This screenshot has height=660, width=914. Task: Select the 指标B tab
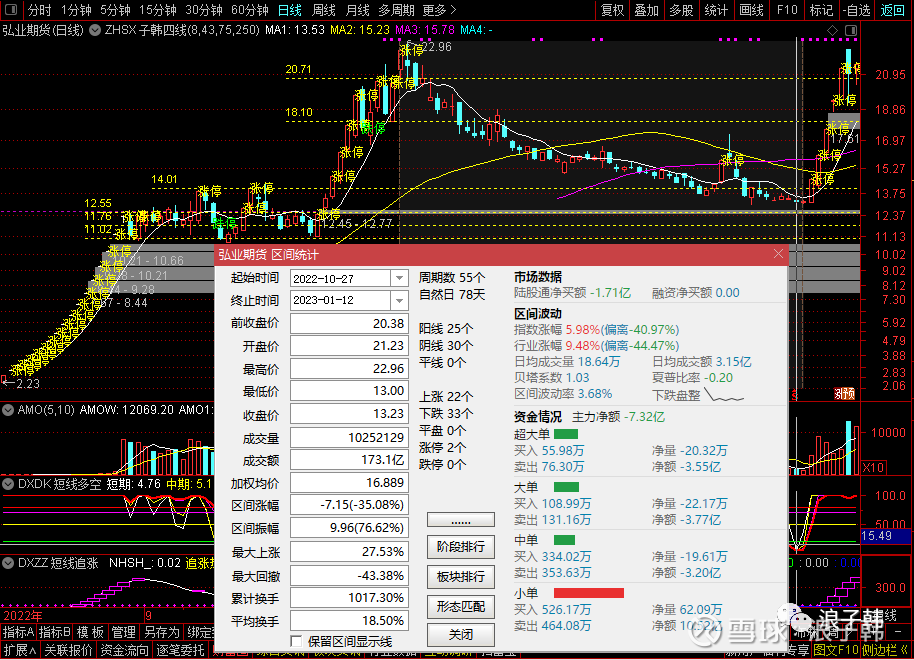(55, 632)
